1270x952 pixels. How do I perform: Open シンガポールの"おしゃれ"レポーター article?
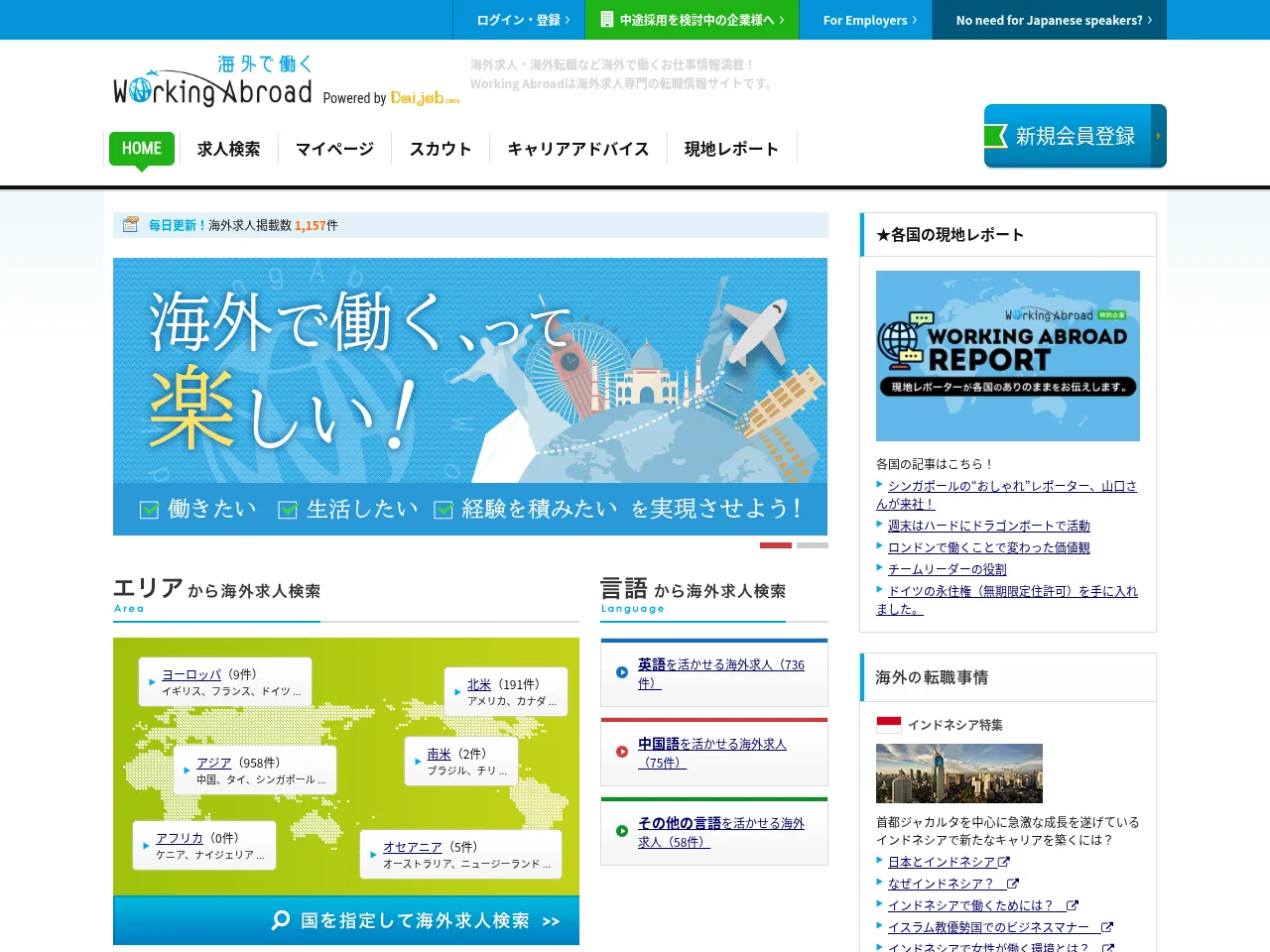coord(1007,495)
